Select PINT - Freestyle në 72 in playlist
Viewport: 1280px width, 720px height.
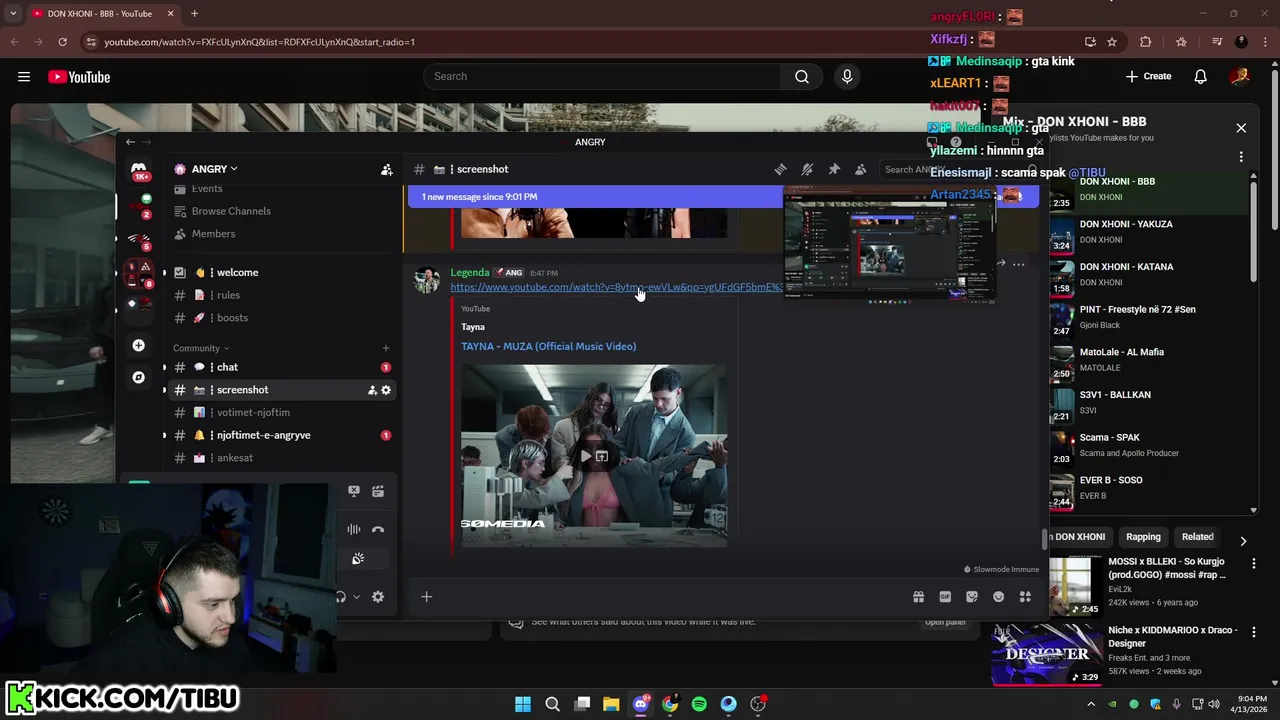(x=1150, y=317)
